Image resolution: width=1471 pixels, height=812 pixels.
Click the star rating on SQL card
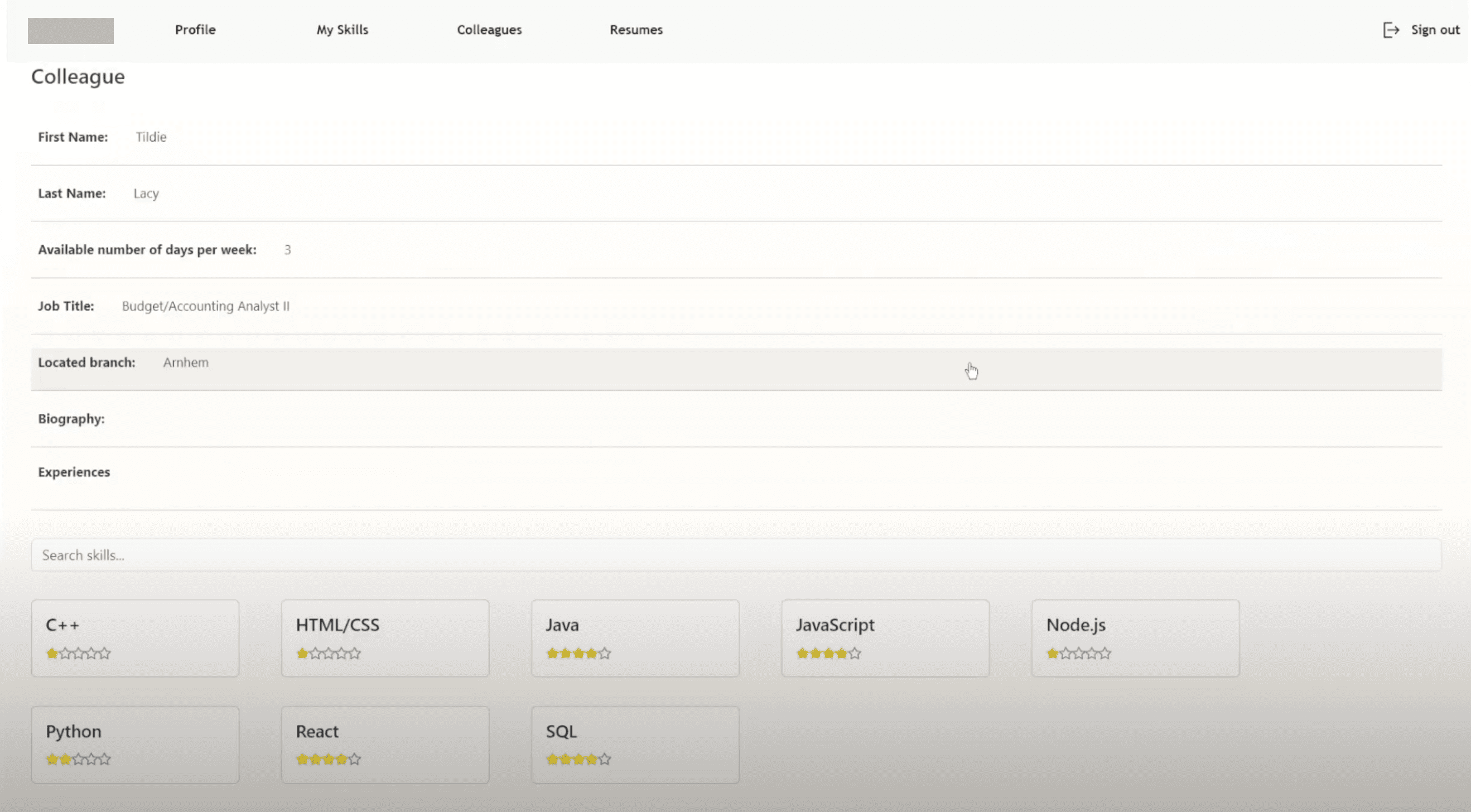(x=578, y=760)
